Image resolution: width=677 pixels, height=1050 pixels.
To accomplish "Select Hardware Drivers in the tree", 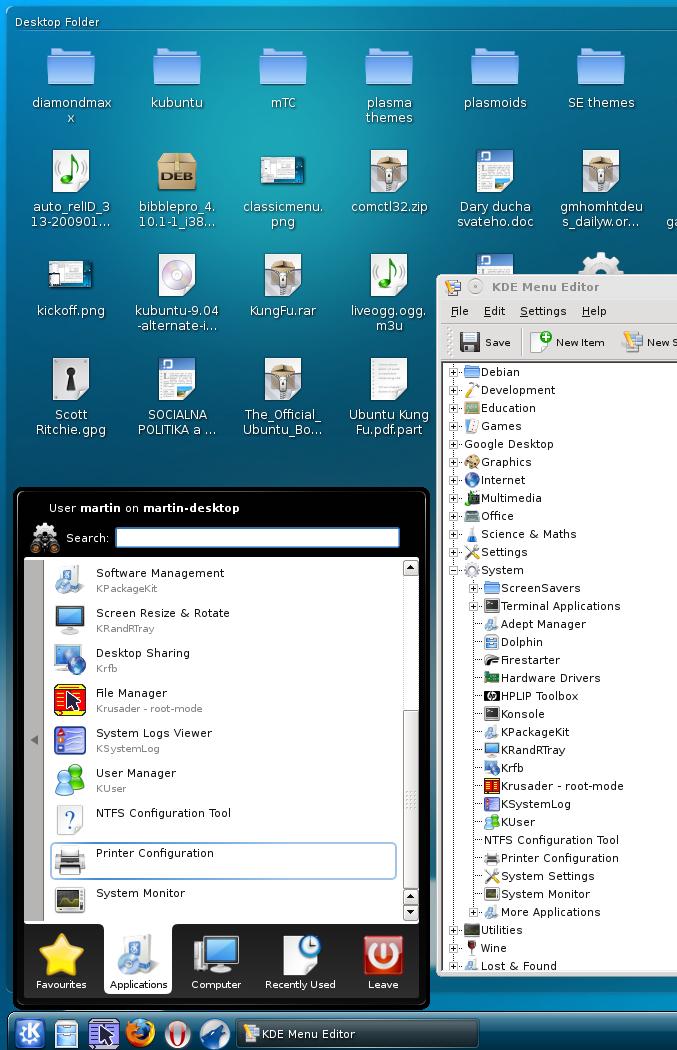I will pos(550,678).
